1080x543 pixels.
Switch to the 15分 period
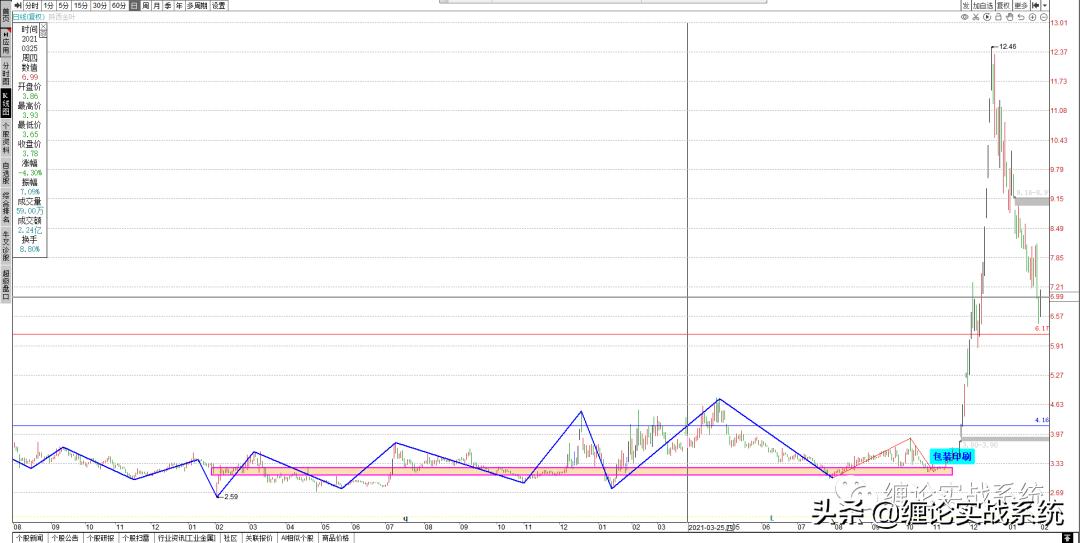(81, 5)
